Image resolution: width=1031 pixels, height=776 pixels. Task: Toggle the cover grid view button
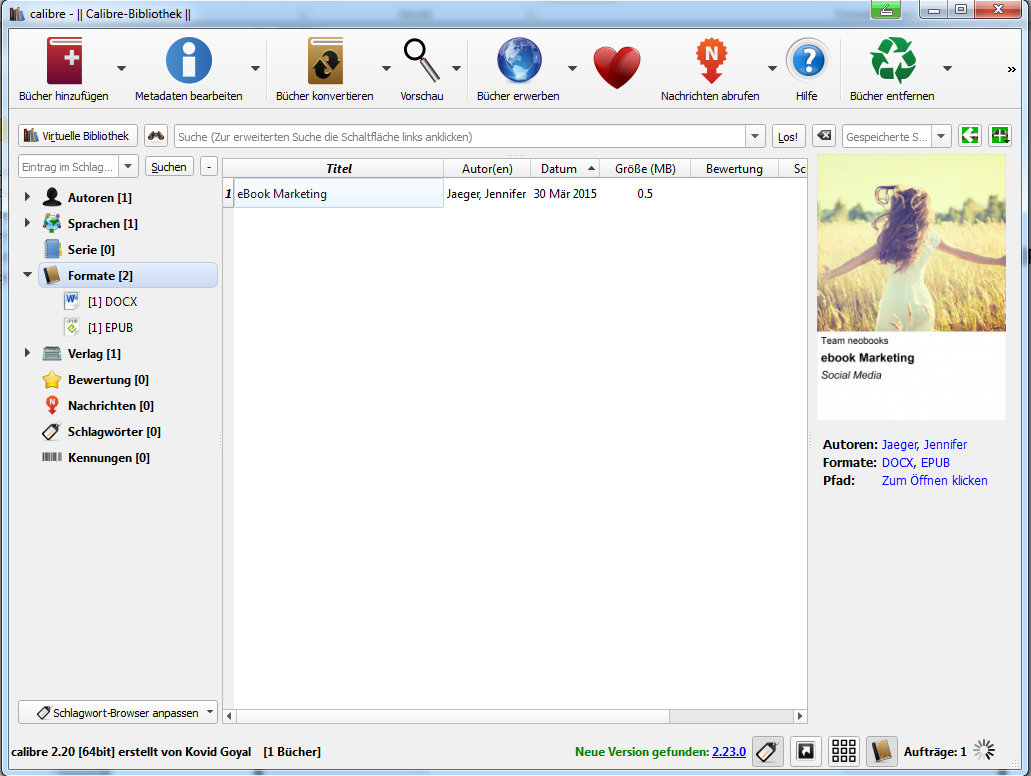pyautogui.click(x=845, y=751)
